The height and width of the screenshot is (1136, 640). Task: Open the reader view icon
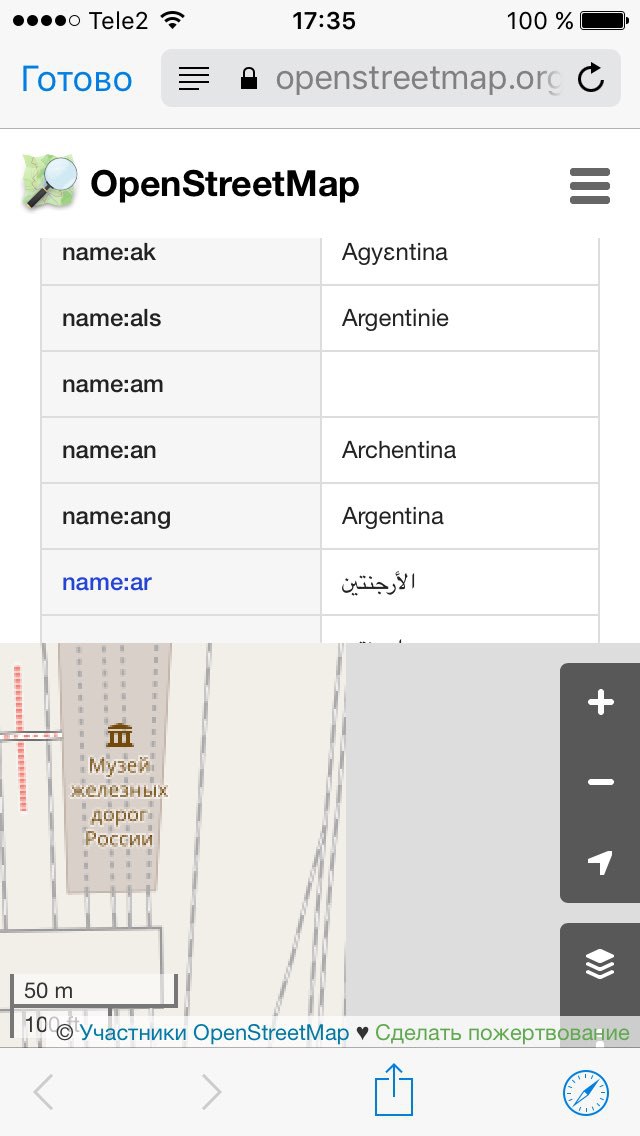[x=193, y=78]
